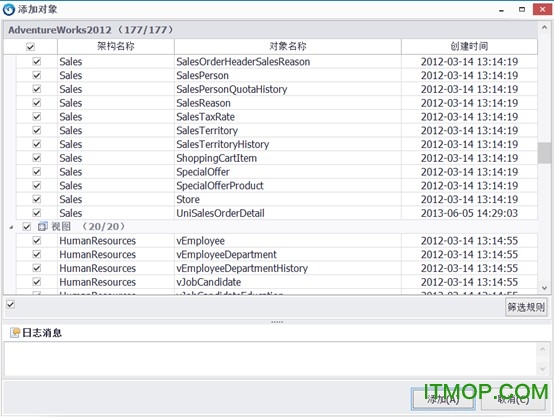Select the UniSalesOrderDetail object name
Screen dimensions: 554x417
pyautogui.click(x=220, y=213)
